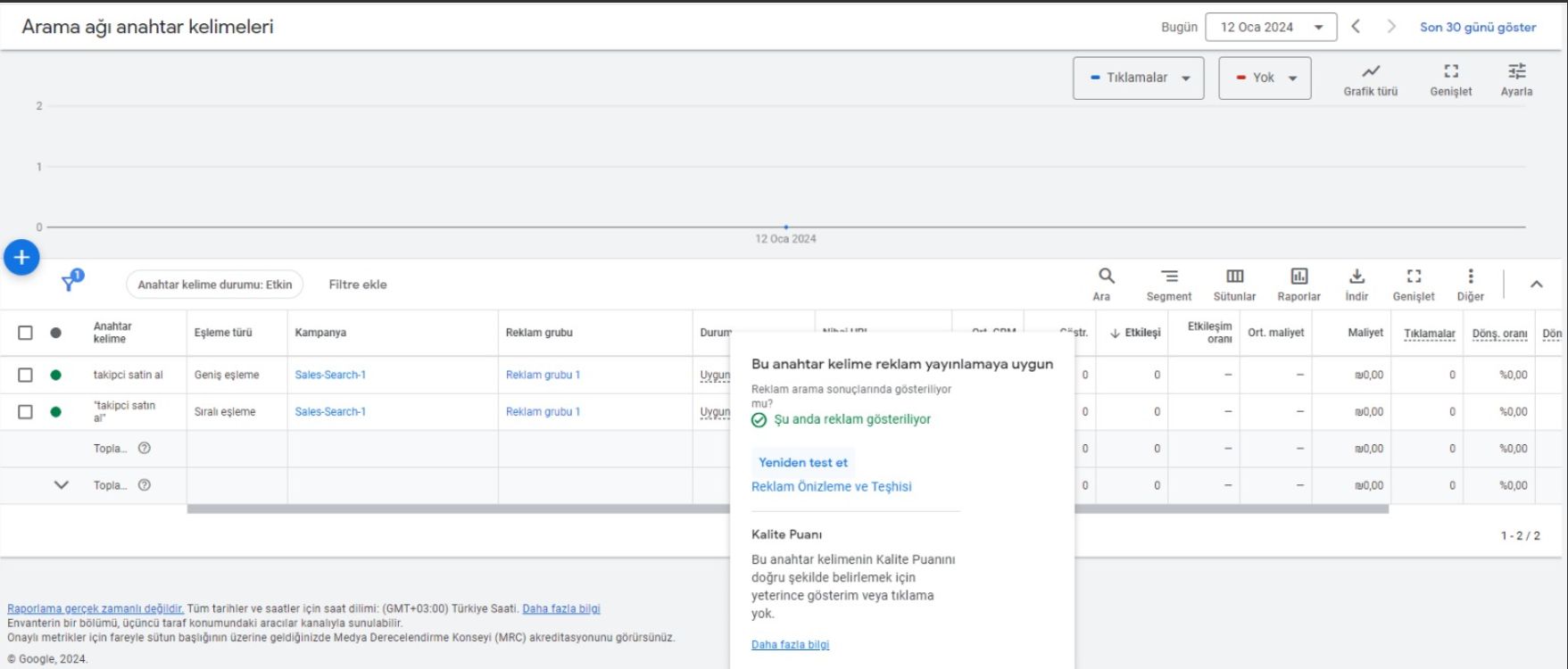
Task: Click Yeniden test et button
Action: coord(803,462)
